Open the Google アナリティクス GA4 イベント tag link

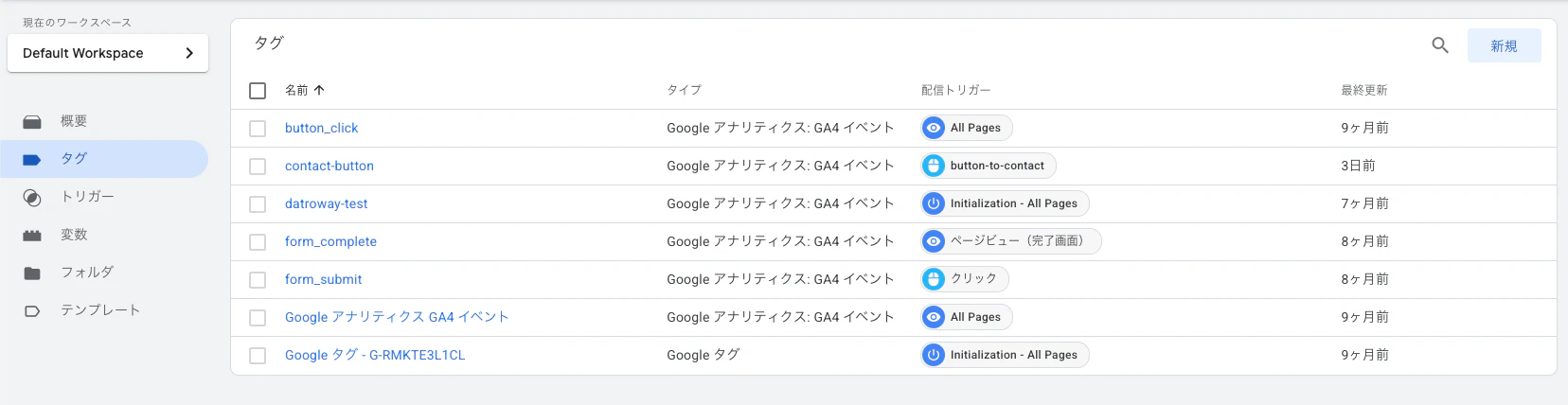point(397,317)
